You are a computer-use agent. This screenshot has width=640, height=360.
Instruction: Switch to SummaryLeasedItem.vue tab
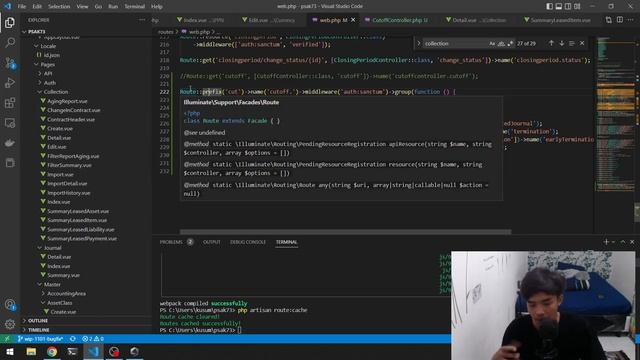558,20
